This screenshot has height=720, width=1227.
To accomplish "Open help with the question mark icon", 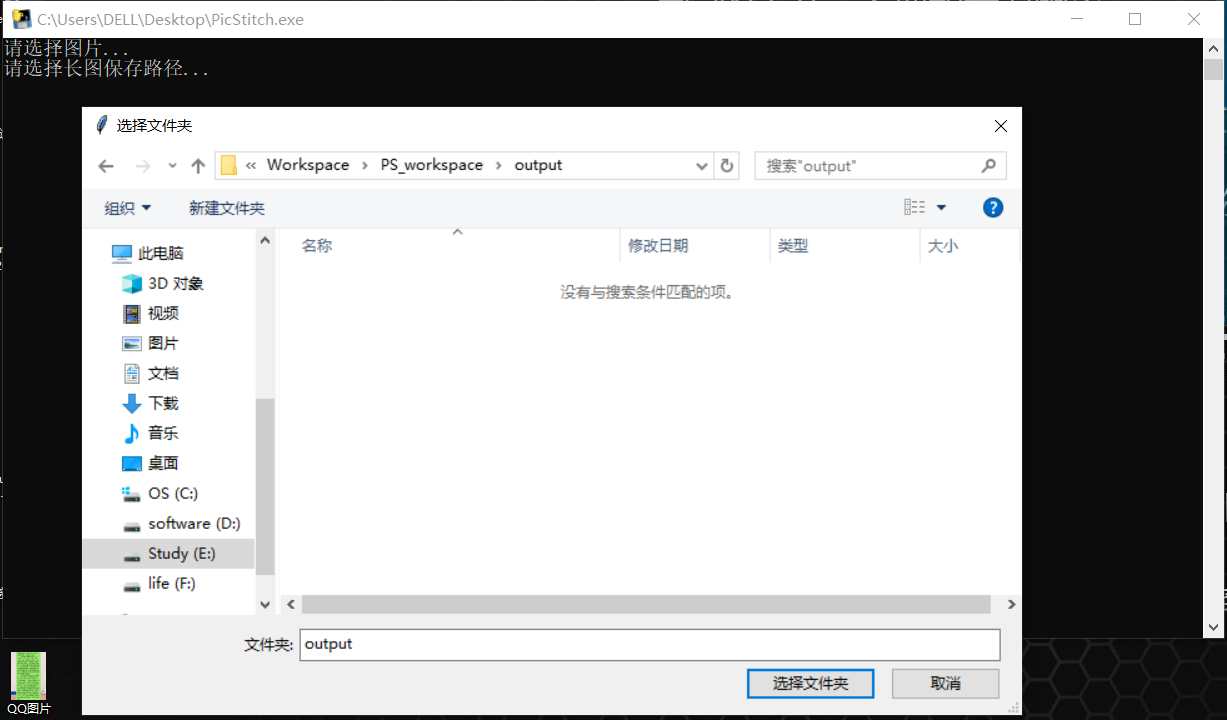I will pyautogui.click(x=993, y=207).
